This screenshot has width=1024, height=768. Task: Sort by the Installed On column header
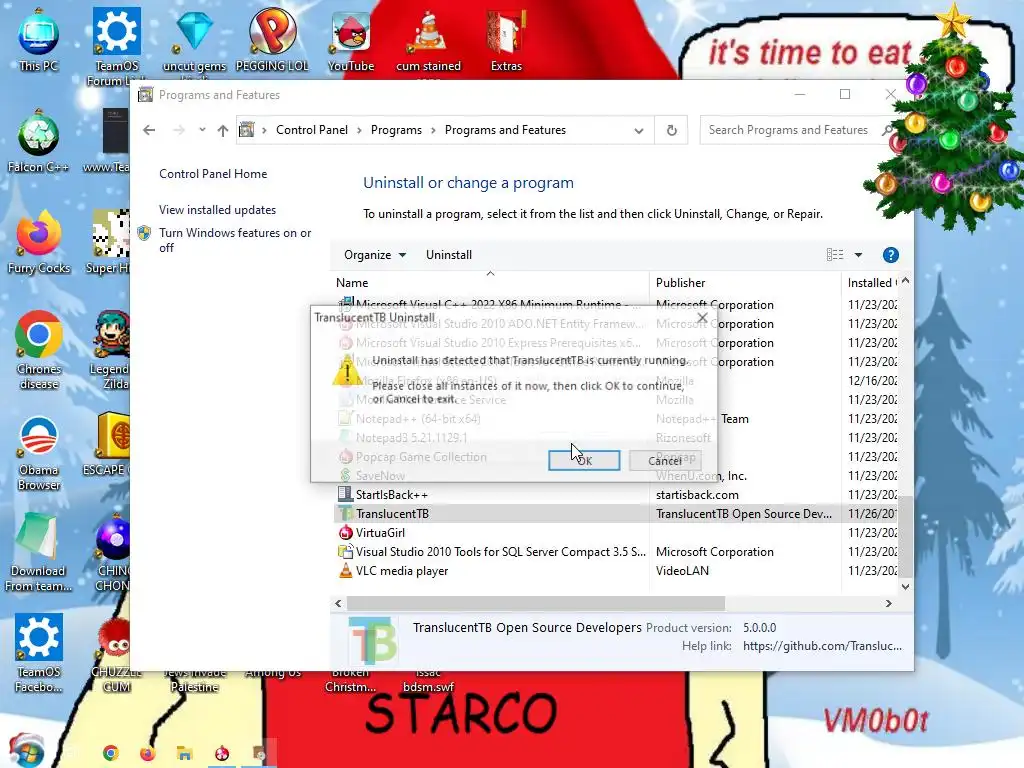871,283
